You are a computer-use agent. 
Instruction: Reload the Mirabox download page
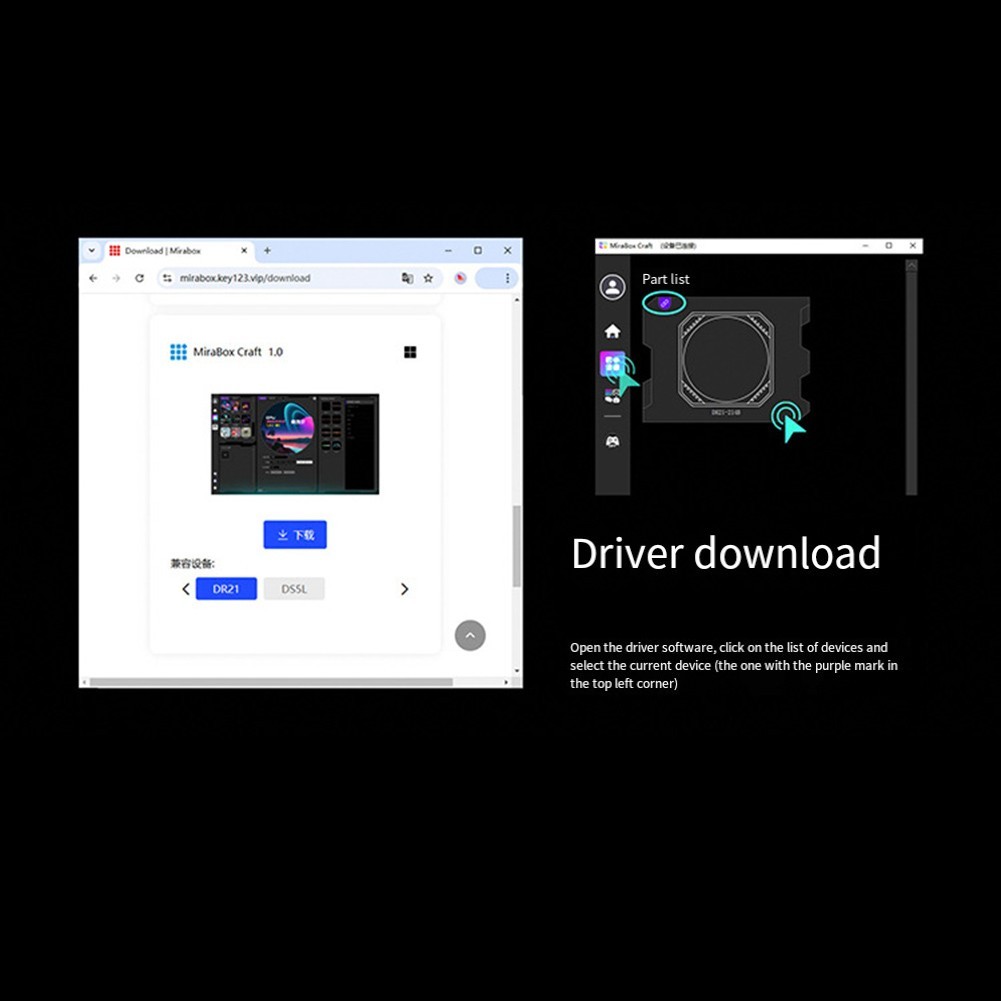pyautogui.click(x=139, y=278)
